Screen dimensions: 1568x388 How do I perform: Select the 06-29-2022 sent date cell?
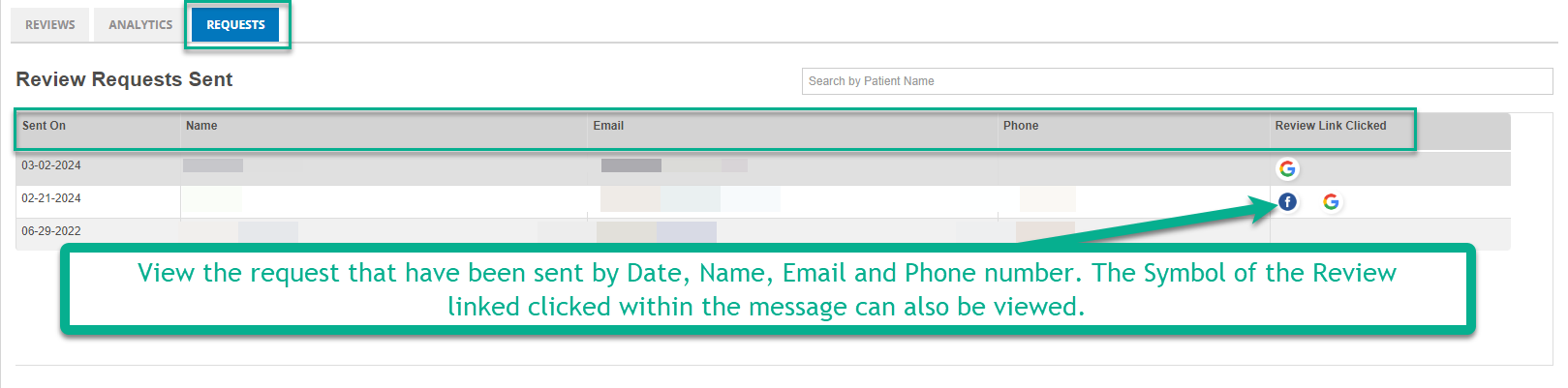click(x=51, y=231)
